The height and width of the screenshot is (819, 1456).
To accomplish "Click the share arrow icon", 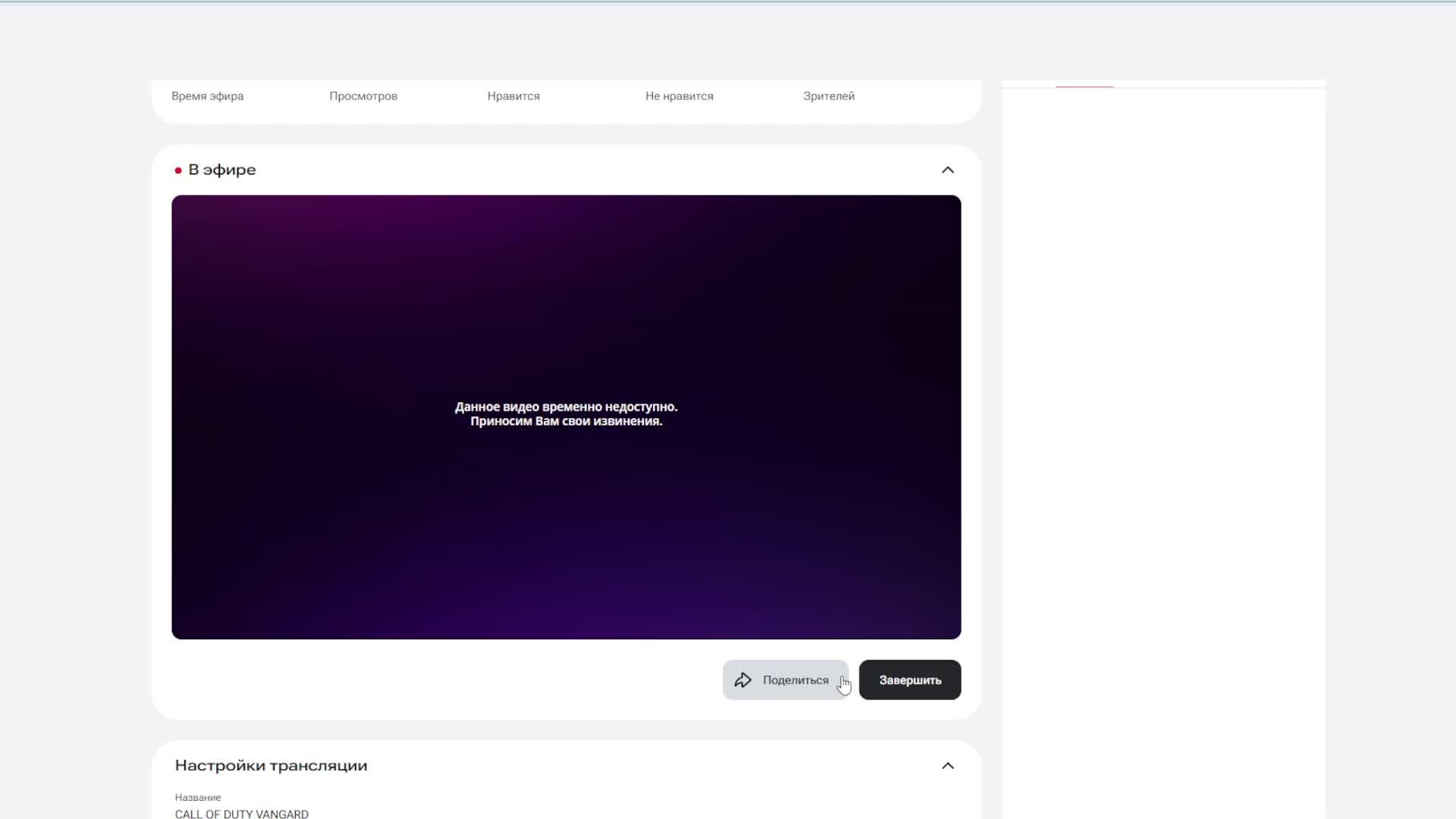I will [742, 680].
